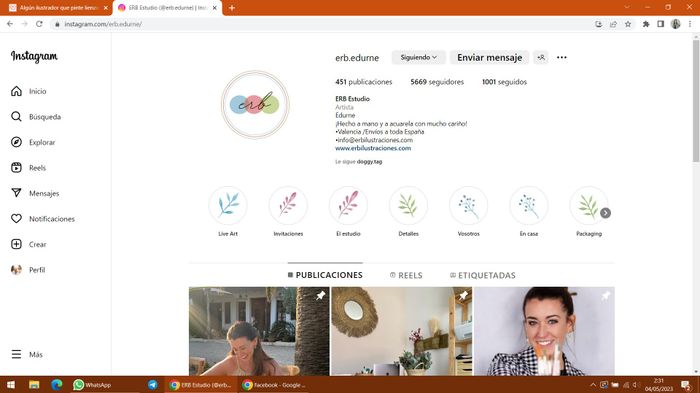Open the three-dot profile options
Image resolution: width=700 pixels, height=393 pixels.
[562, 57]
